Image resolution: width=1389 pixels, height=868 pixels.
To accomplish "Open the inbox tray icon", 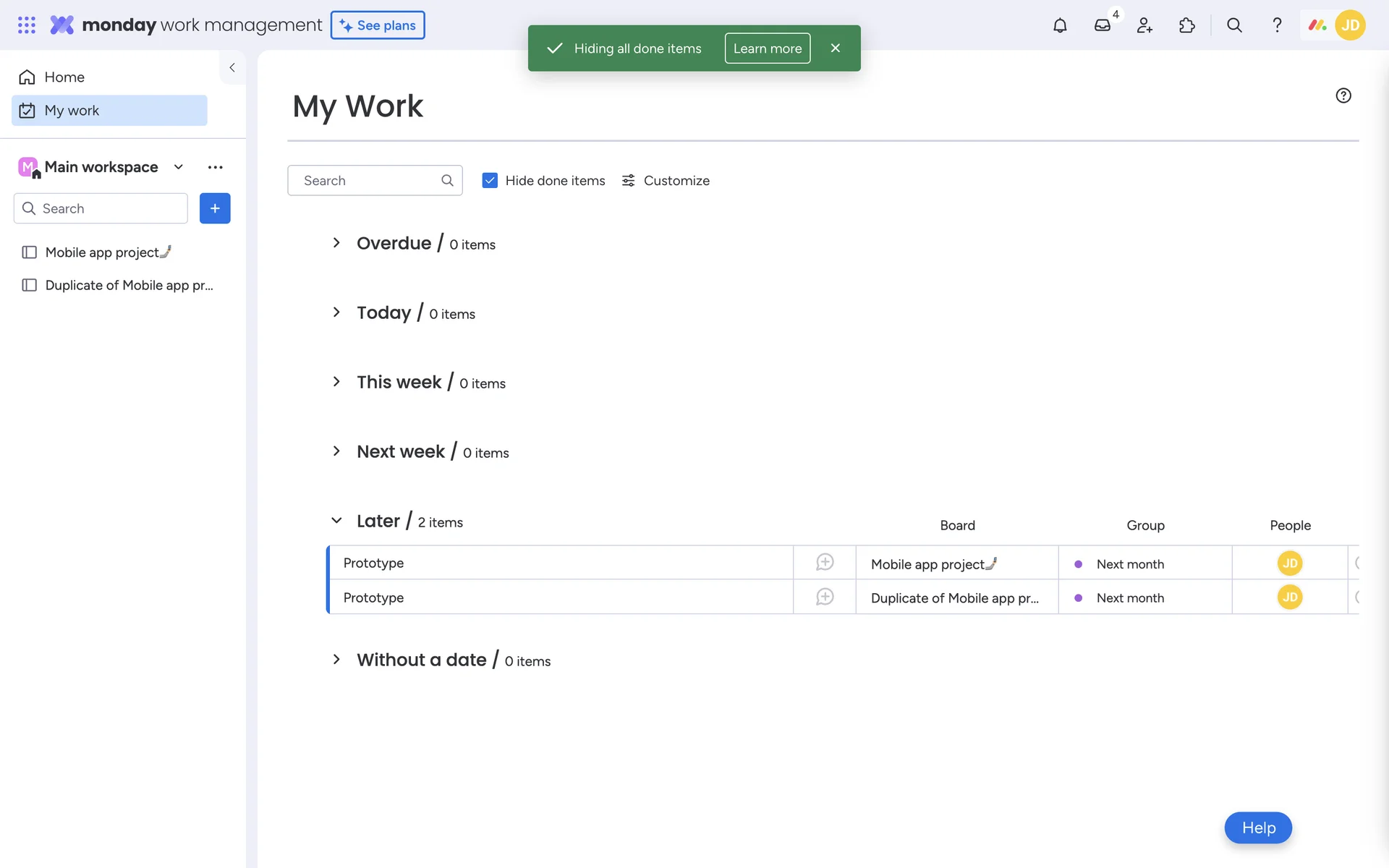I will (x=1102, y=25).
